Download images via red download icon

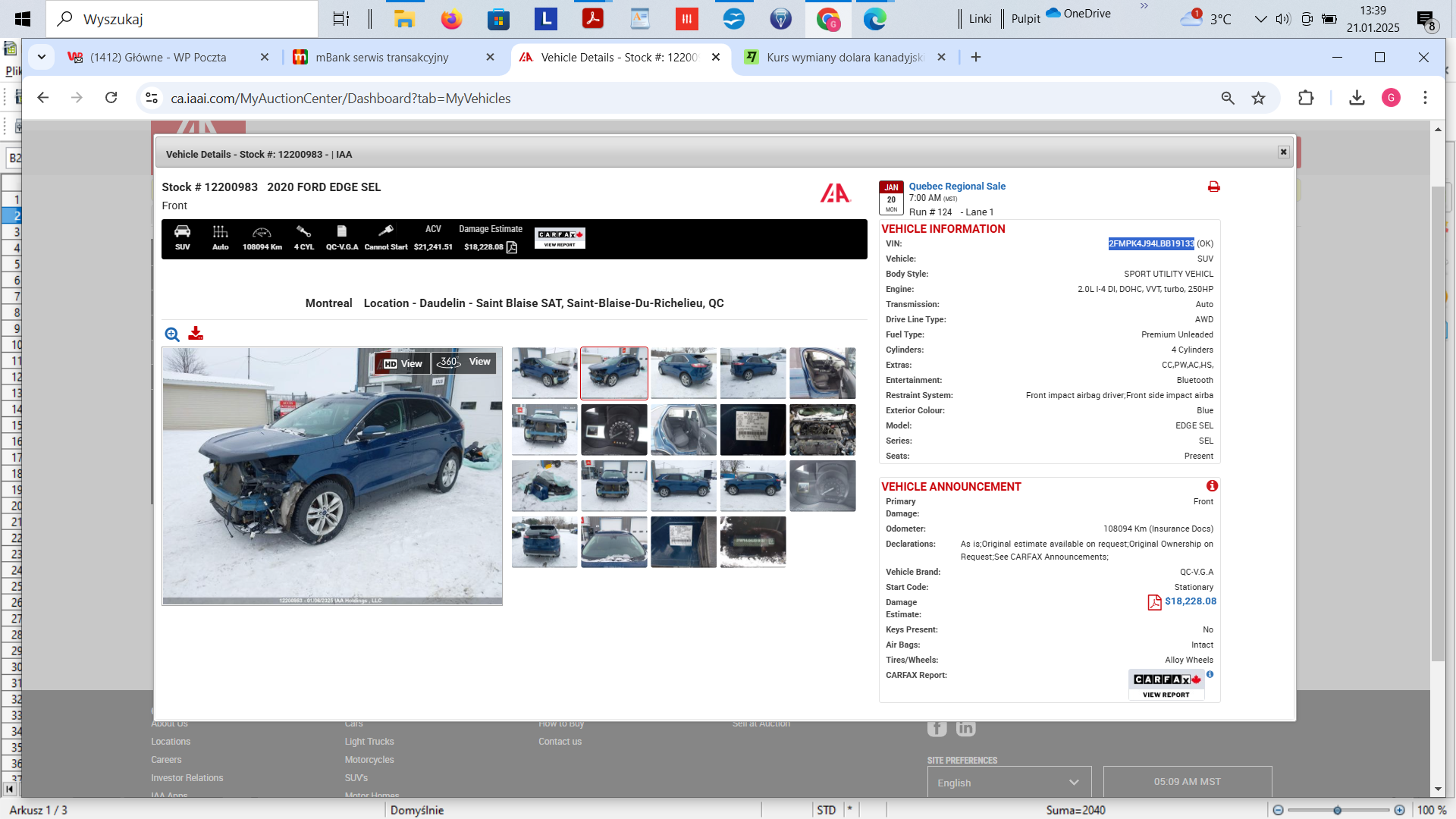point(196,333)
